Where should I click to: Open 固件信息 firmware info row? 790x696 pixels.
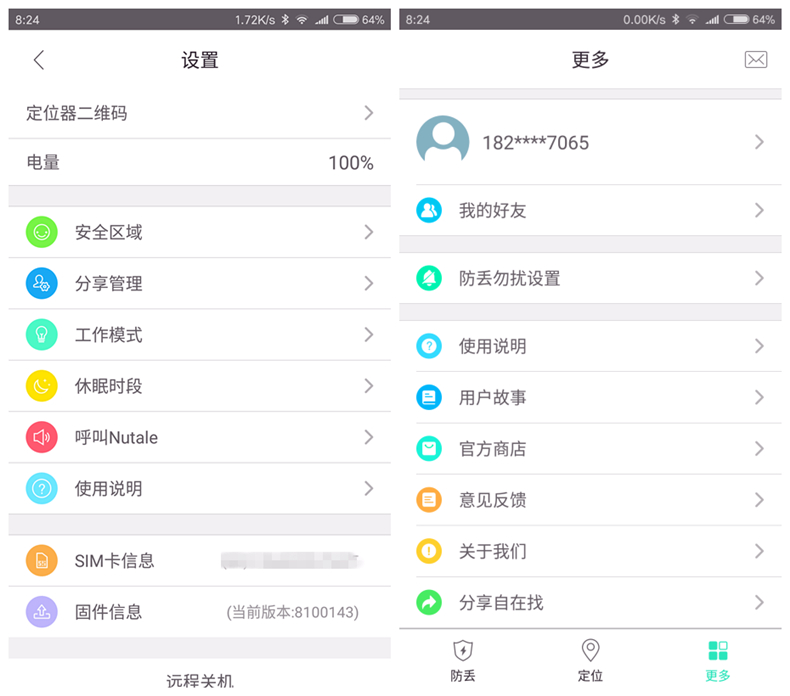(x=200, y=612)
